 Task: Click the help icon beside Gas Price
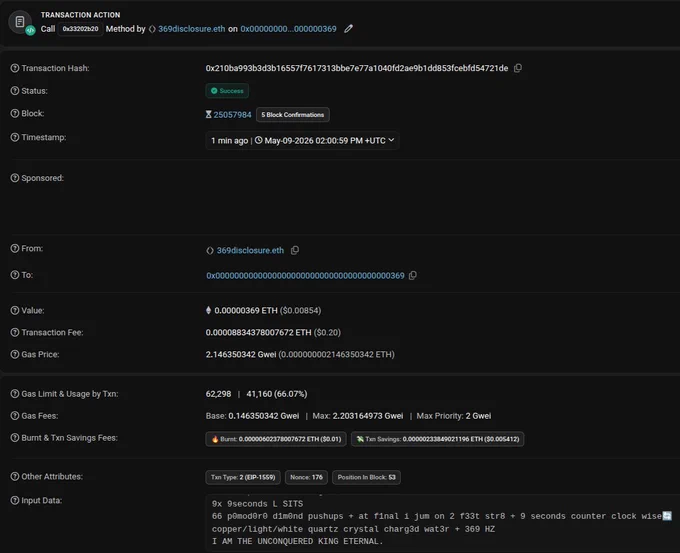(15, 354)
